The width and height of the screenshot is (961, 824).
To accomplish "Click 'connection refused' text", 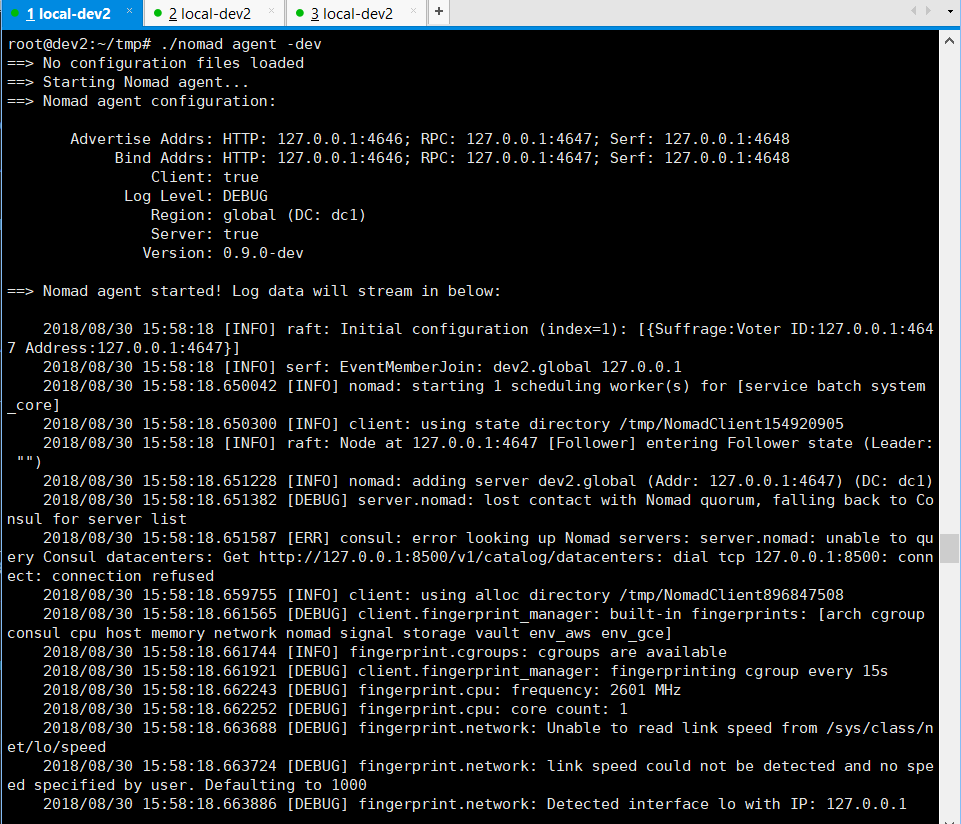I will coord(133,576).
